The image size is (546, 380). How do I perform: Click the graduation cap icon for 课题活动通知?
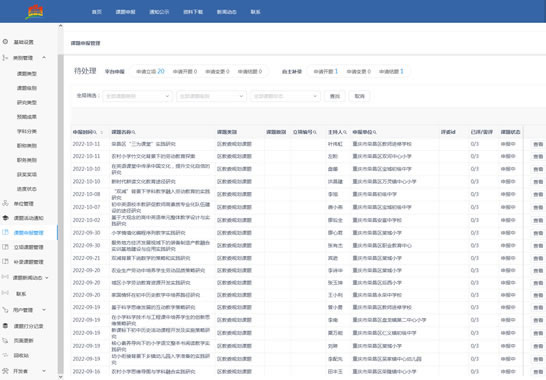click(x=5, y=218)
